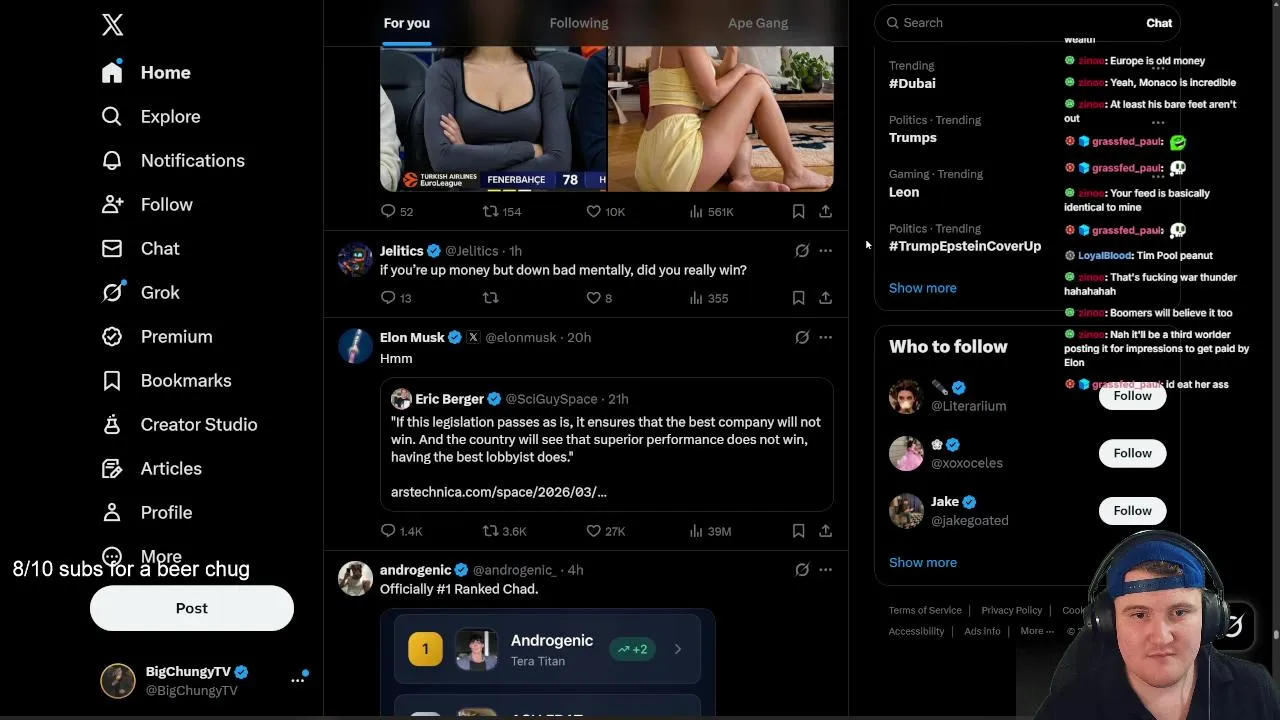The height and width of the screenshot is (720, 1280).
Task: Bookmark the post with 561K views
Action: click(x=798, y=211)
